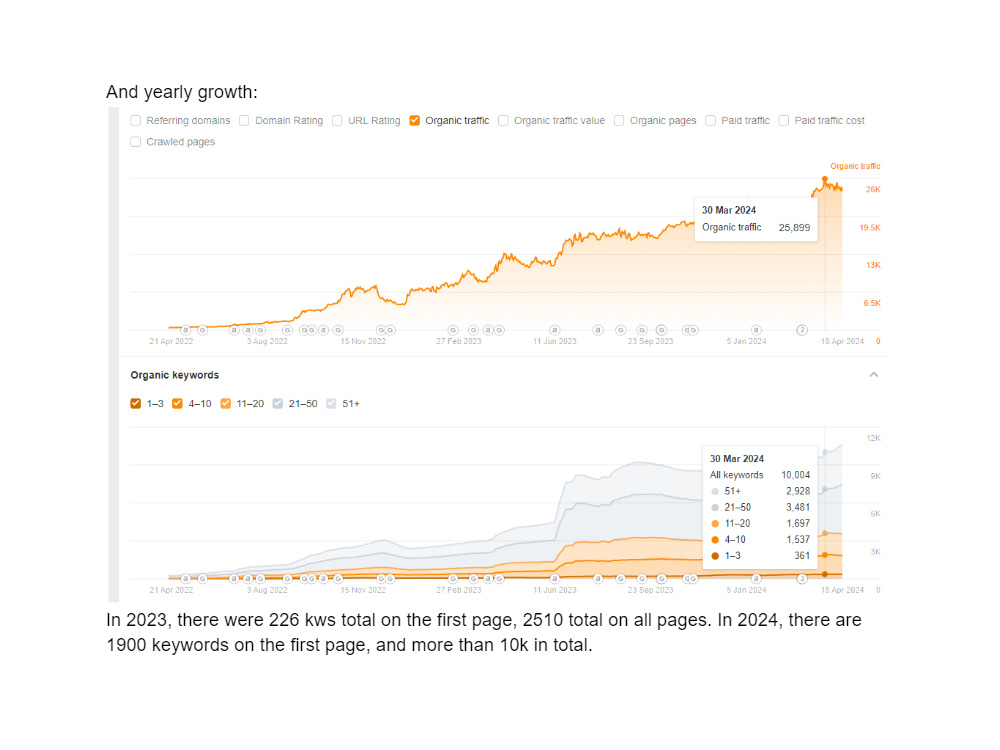The width and height of the screenshot is (1000, 750).
Task: Click the 'a' marker near 5 Jan 2024 on keywords chart
Action: pos(756,578)
